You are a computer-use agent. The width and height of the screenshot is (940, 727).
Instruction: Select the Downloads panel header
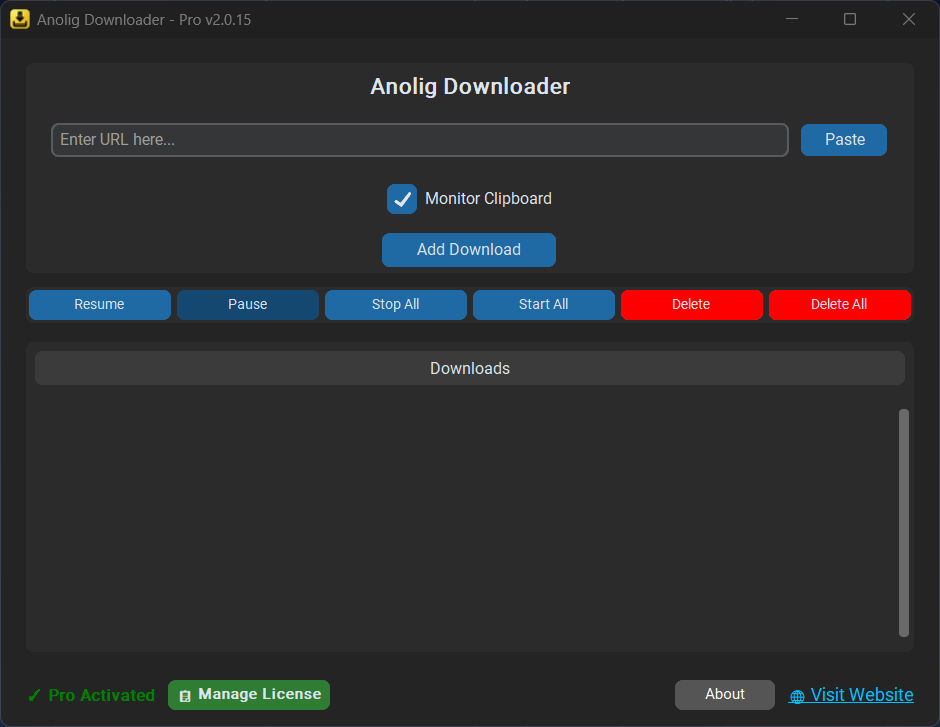pyautogui.click(x=469, y=368)
